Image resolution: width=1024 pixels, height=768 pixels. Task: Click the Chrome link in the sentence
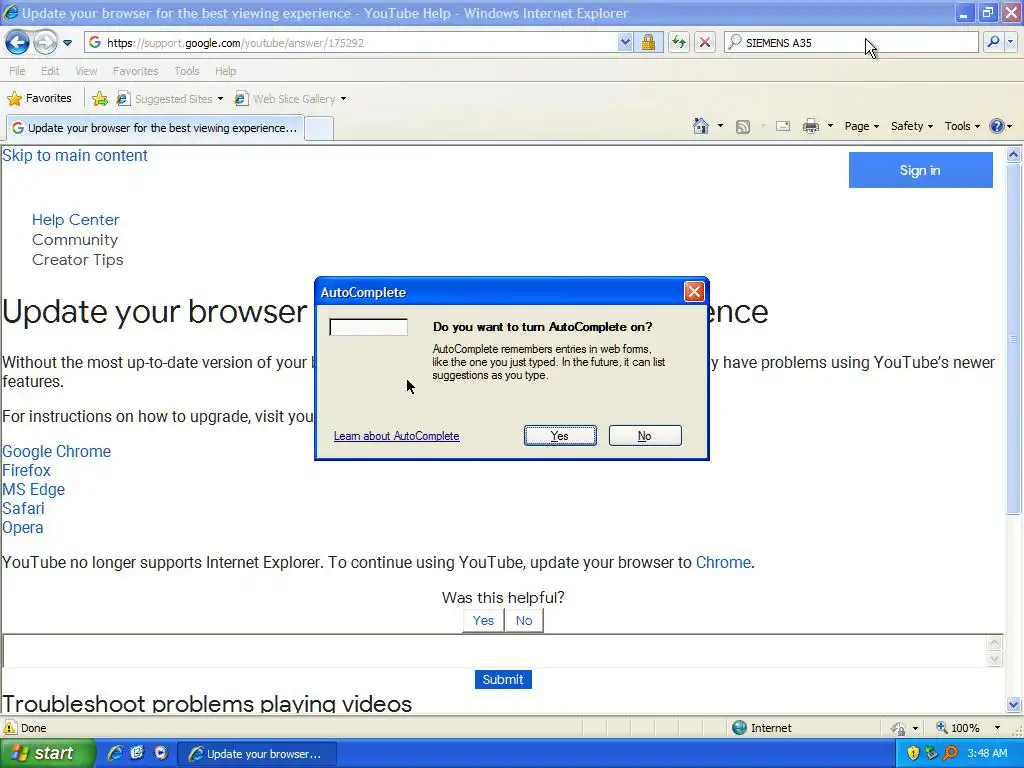pyautogui.click(x=723, y=562)
